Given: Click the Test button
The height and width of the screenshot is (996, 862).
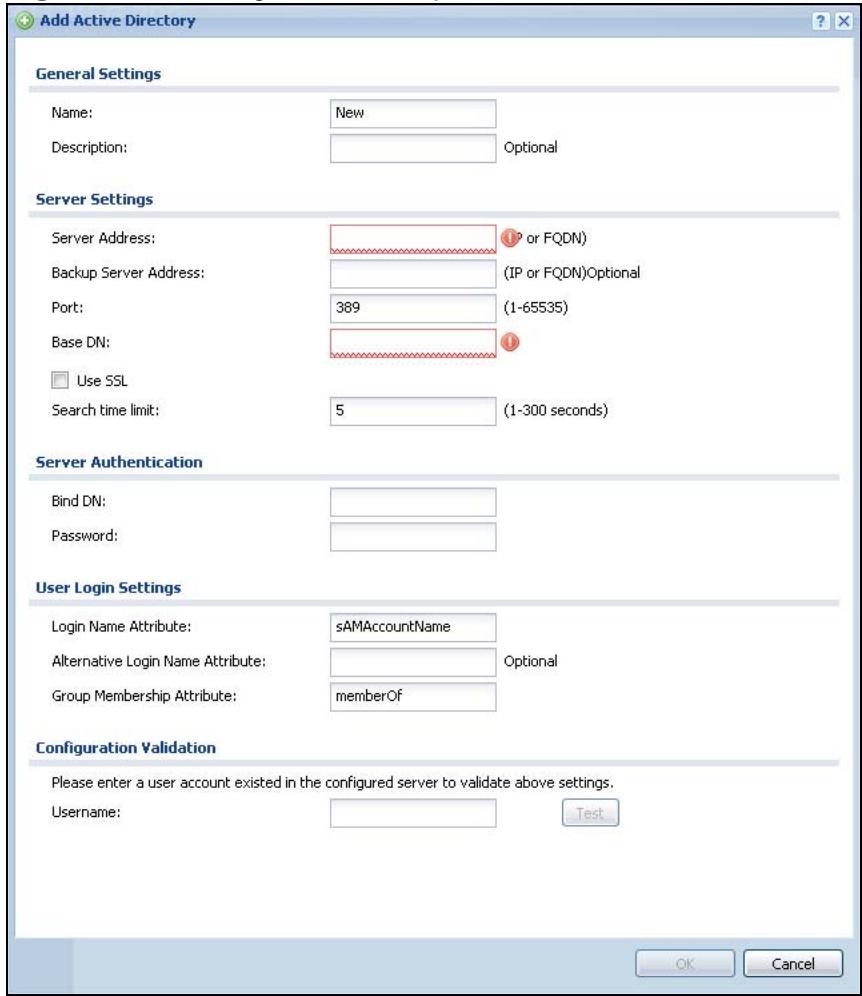Looking at the screenshot, I should click(590, 813).
